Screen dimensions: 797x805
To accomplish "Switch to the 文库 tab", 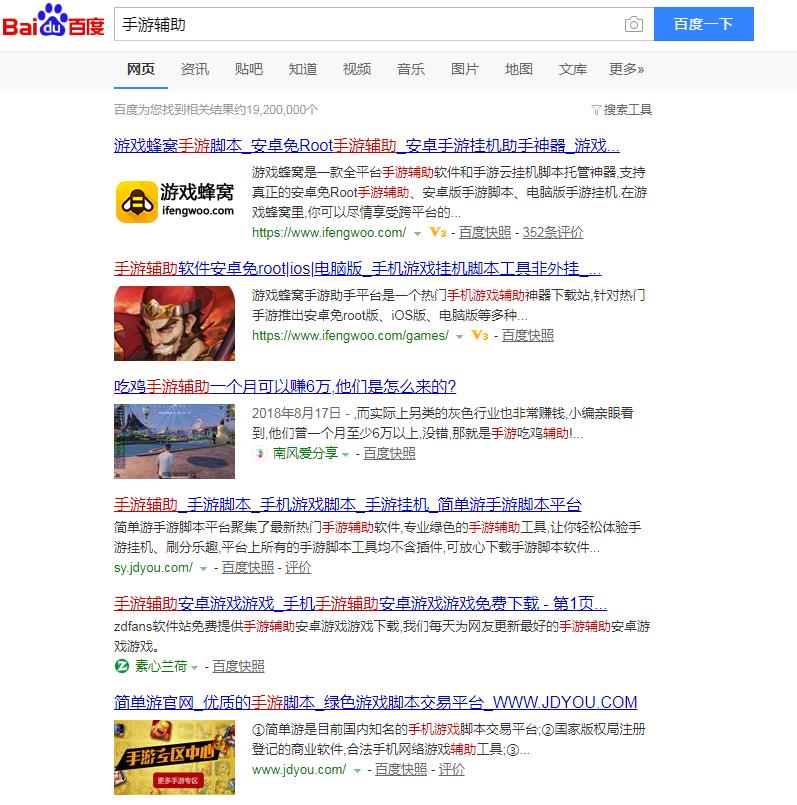I will coord(573,69).
